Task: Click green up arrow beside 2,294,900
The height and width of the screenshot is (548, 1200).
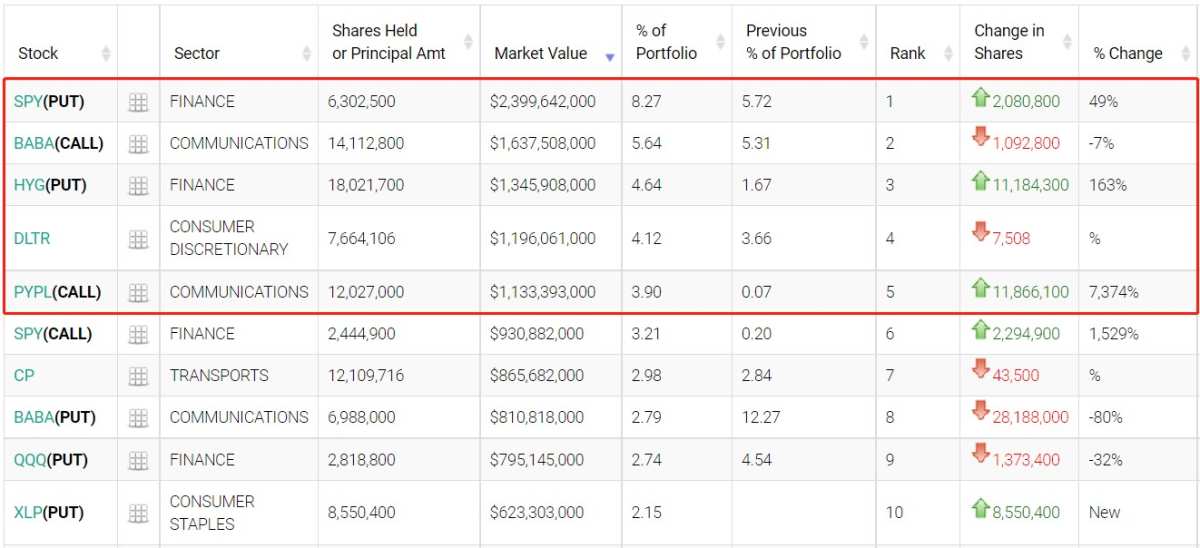Action: (x=980, y=329)
